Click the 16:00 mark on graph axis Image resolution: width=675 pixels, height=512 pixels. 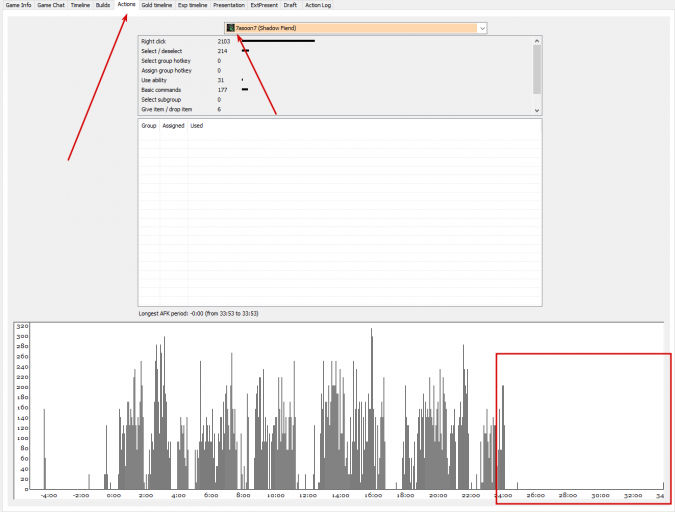coord(373,496)
